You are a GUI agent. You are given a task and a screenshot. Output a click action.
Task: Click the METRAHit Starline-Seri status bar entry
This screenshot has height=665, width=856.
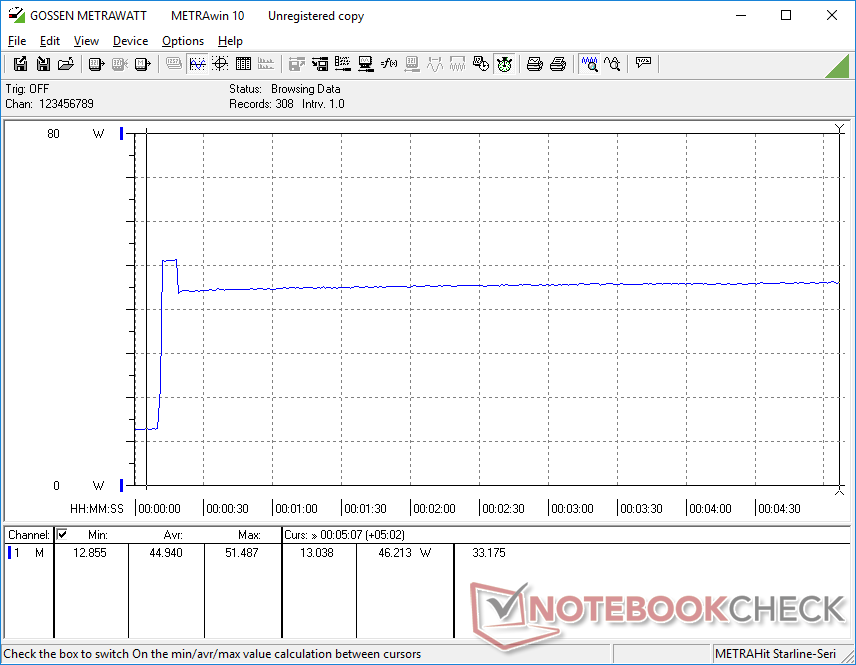[775, 654]
